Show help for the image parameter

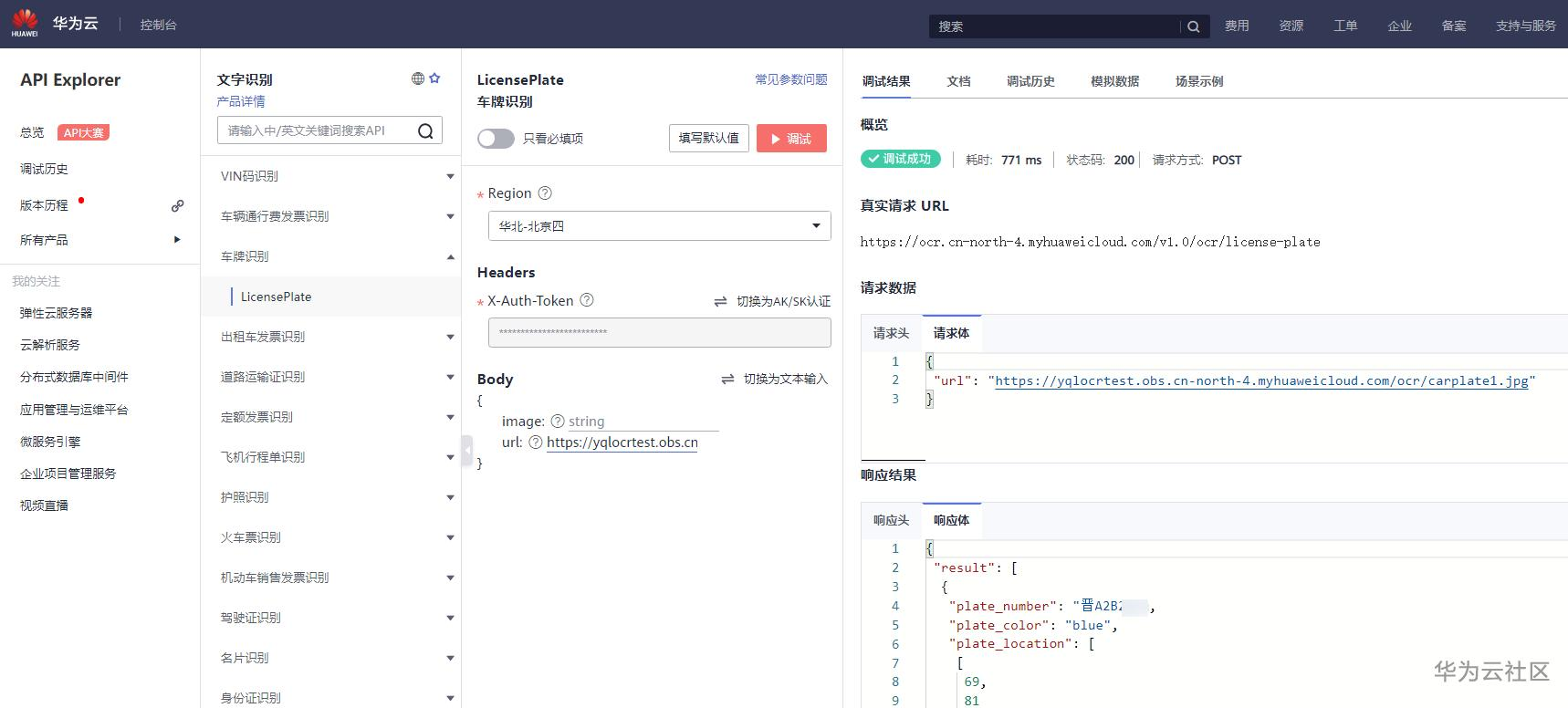pyautogui.click(x=558, y=422)
